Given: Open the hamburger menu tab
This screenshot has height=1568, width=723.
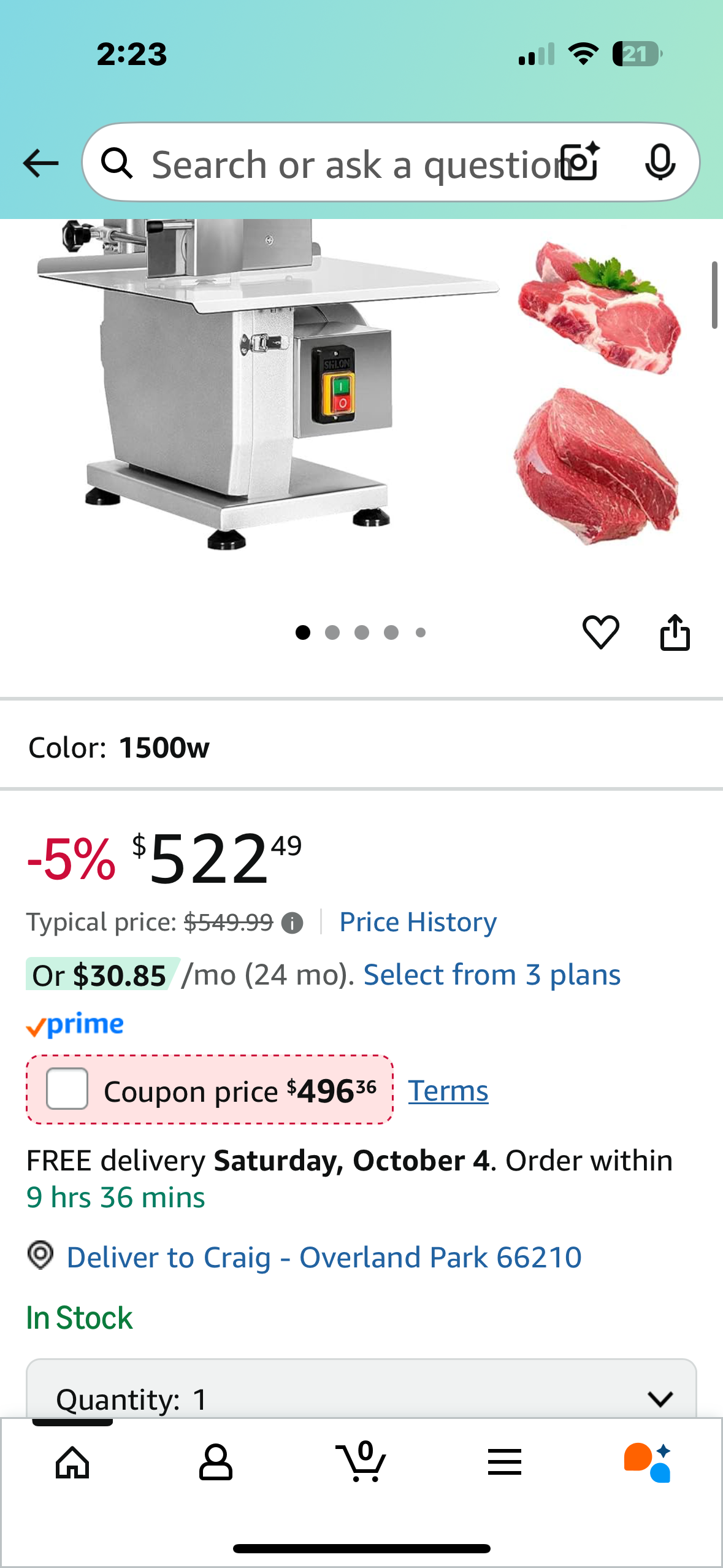Looking at the screenshot, I should [505, 1462].
